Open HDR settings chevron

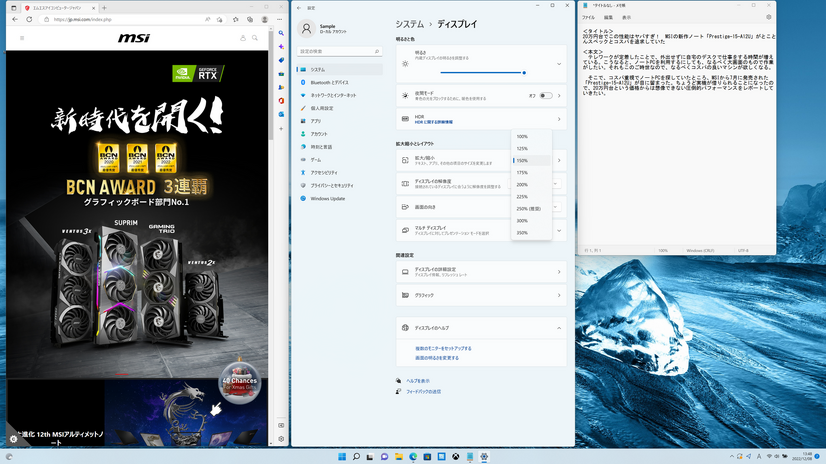(x=559, y=119)
